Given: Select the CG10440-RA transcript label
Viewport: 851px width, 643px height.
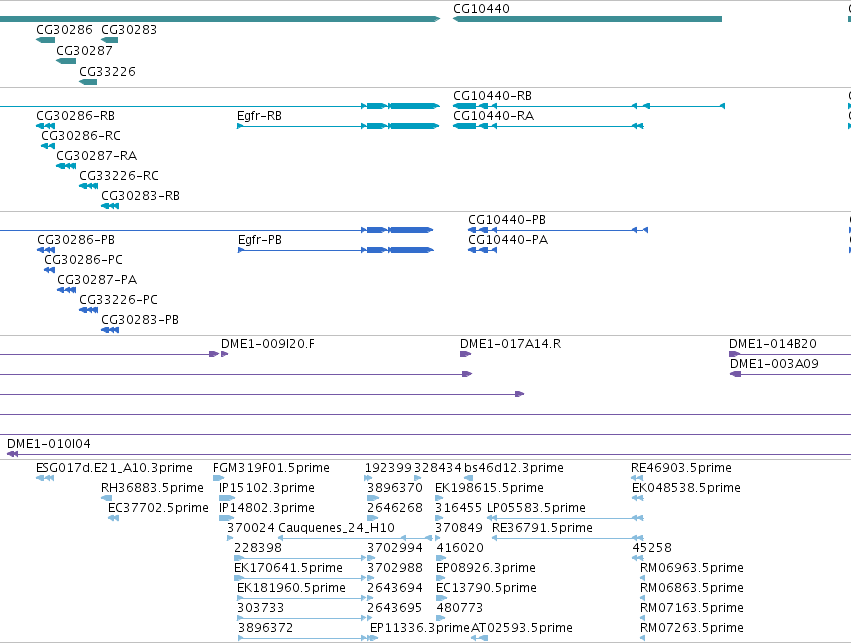Looking at the screenshot, I should pos(493,116).
